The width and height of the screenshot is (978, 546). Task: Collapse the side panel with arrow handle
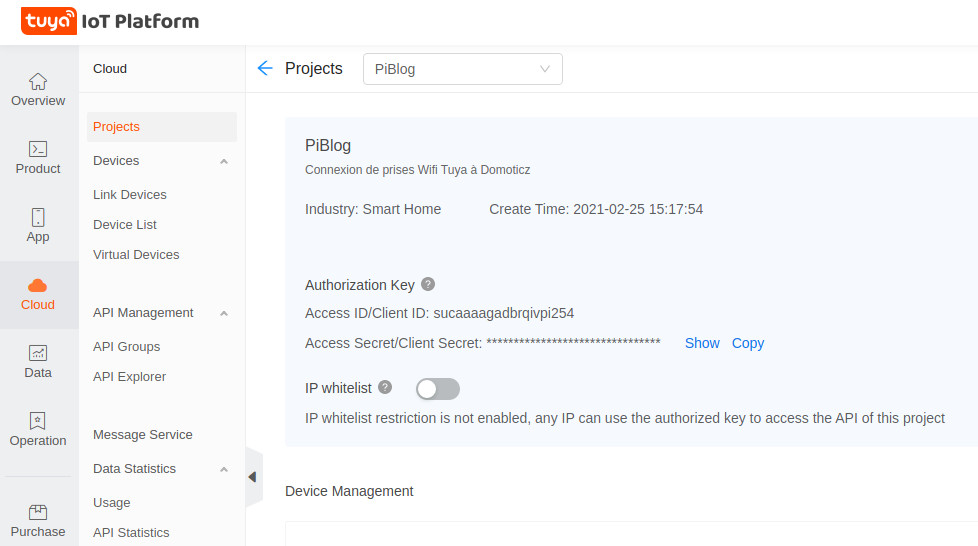tap(252, 477)
